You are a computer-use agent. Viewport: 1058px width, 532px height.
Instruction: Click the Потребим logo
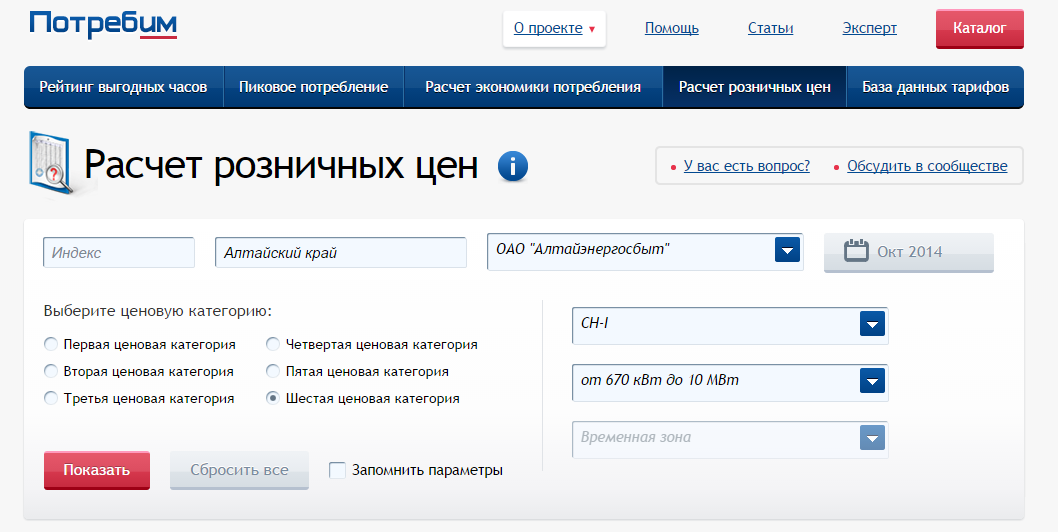[x=103, y=24]
